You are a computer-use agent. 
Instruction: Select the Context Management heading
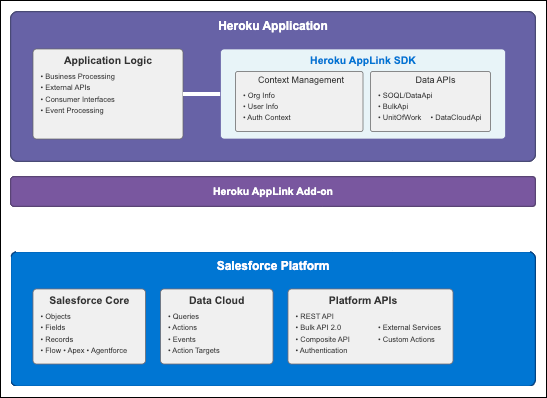pos(301,80)
